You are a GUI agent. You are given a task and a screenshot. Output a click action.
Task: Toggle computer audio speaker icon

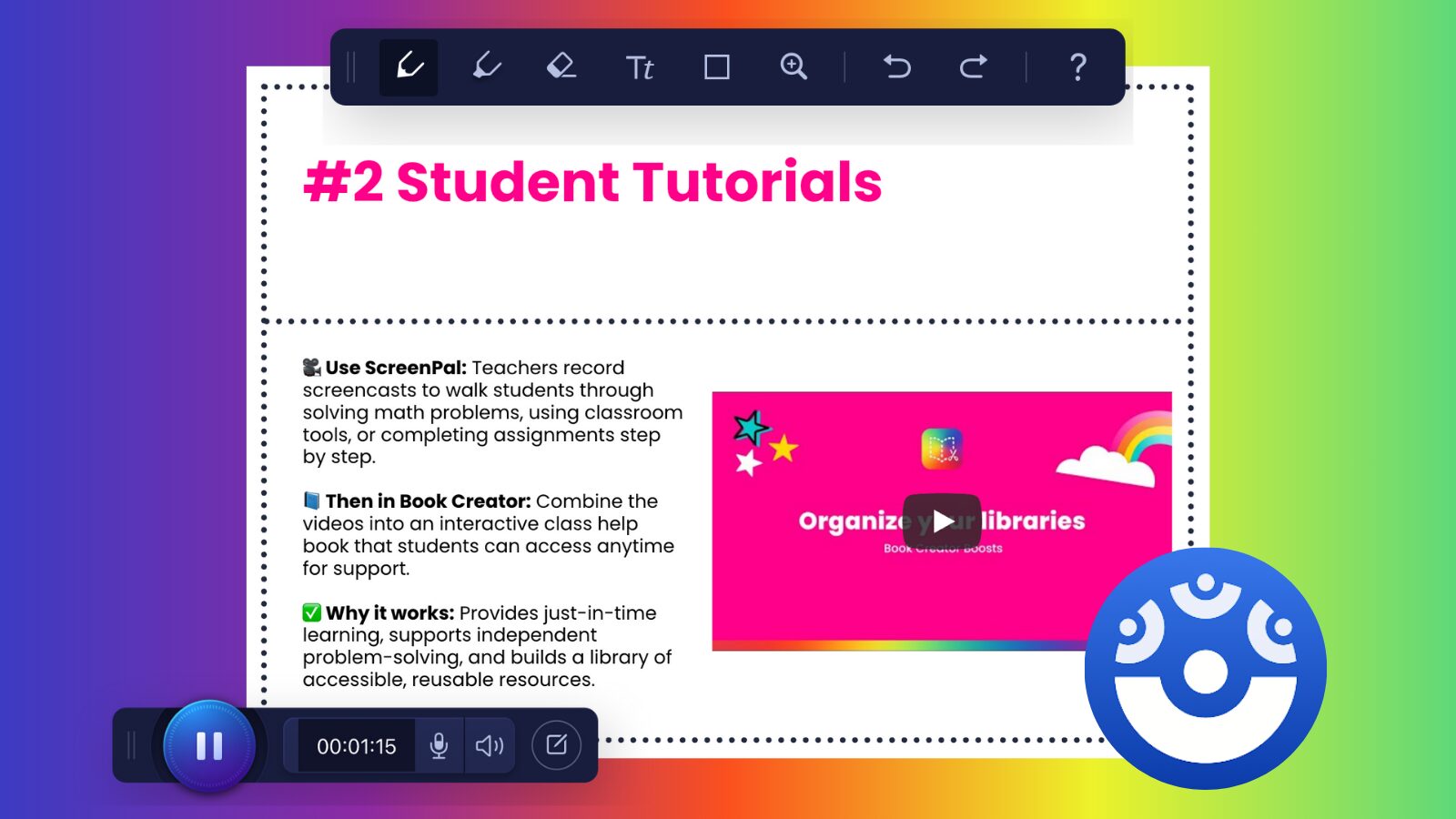(x=490, y=746)
